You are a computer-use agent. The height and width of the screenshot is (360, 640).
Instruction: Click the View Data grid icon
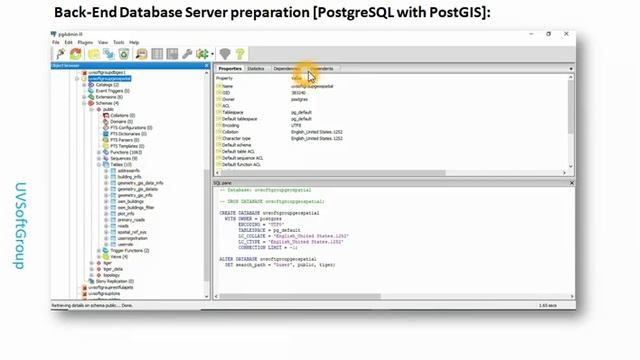(x=157, y=54)
